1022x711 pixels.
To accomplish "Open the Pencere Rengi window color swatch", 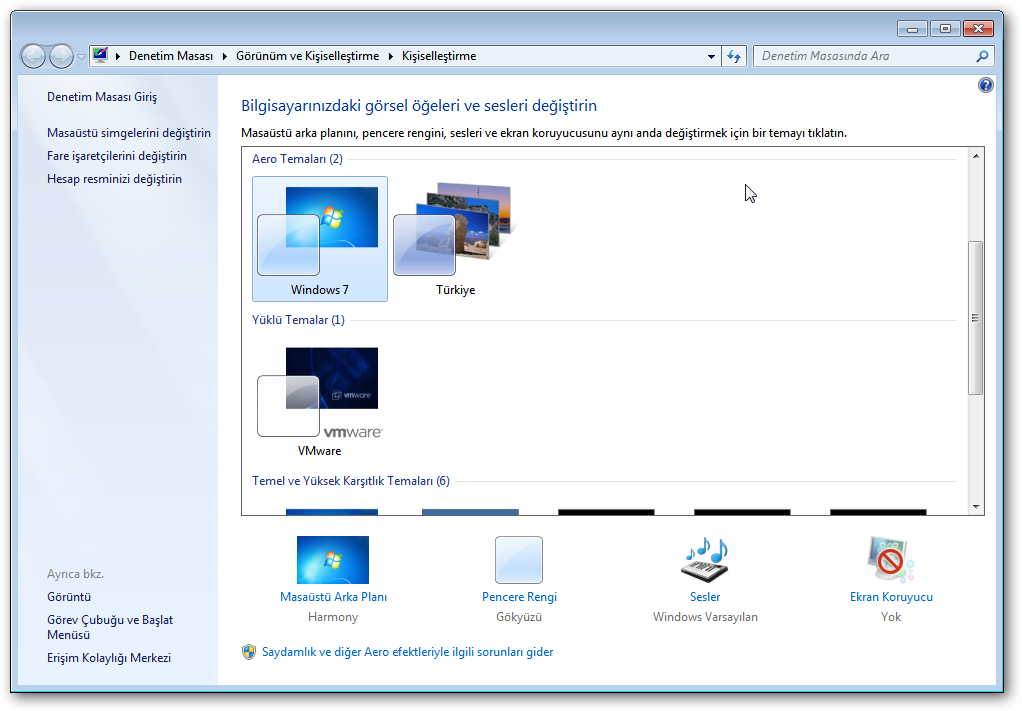I will pyautogui.click(x=519, y=560).
